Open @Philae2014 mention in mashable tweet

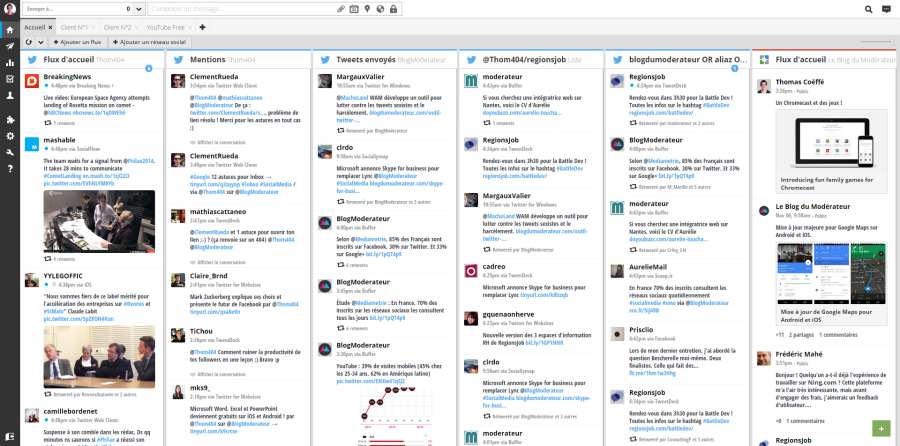click(139, 161)
